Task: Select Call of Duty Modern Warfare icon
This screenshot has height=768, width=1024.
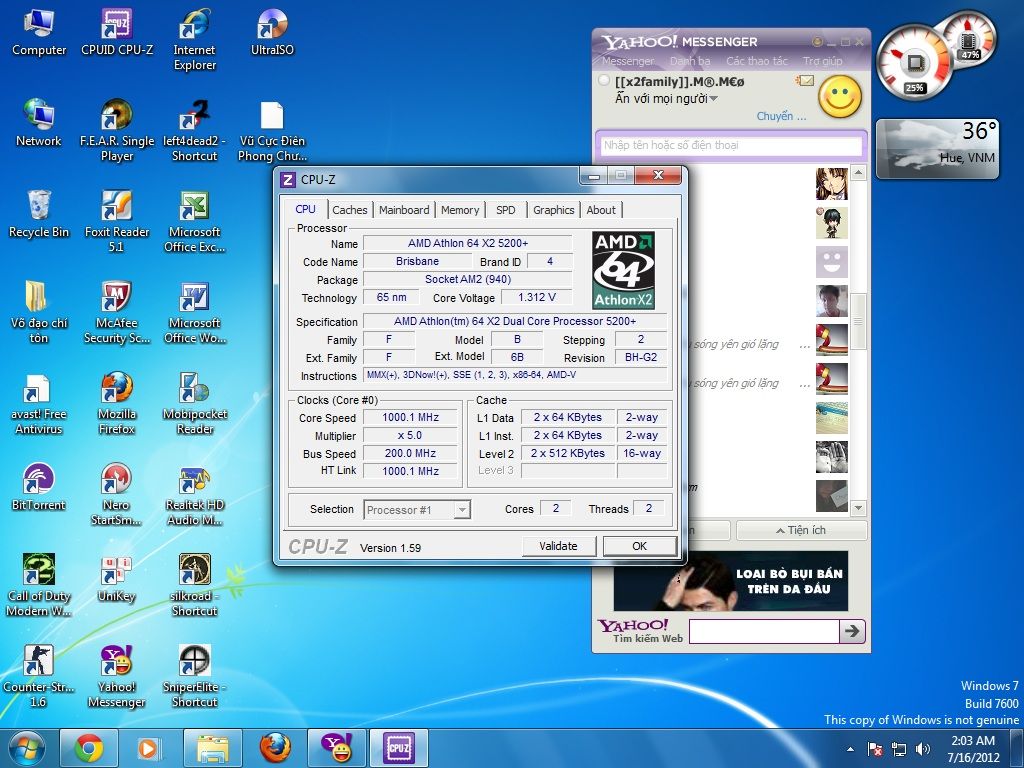Action: (39, 584)
